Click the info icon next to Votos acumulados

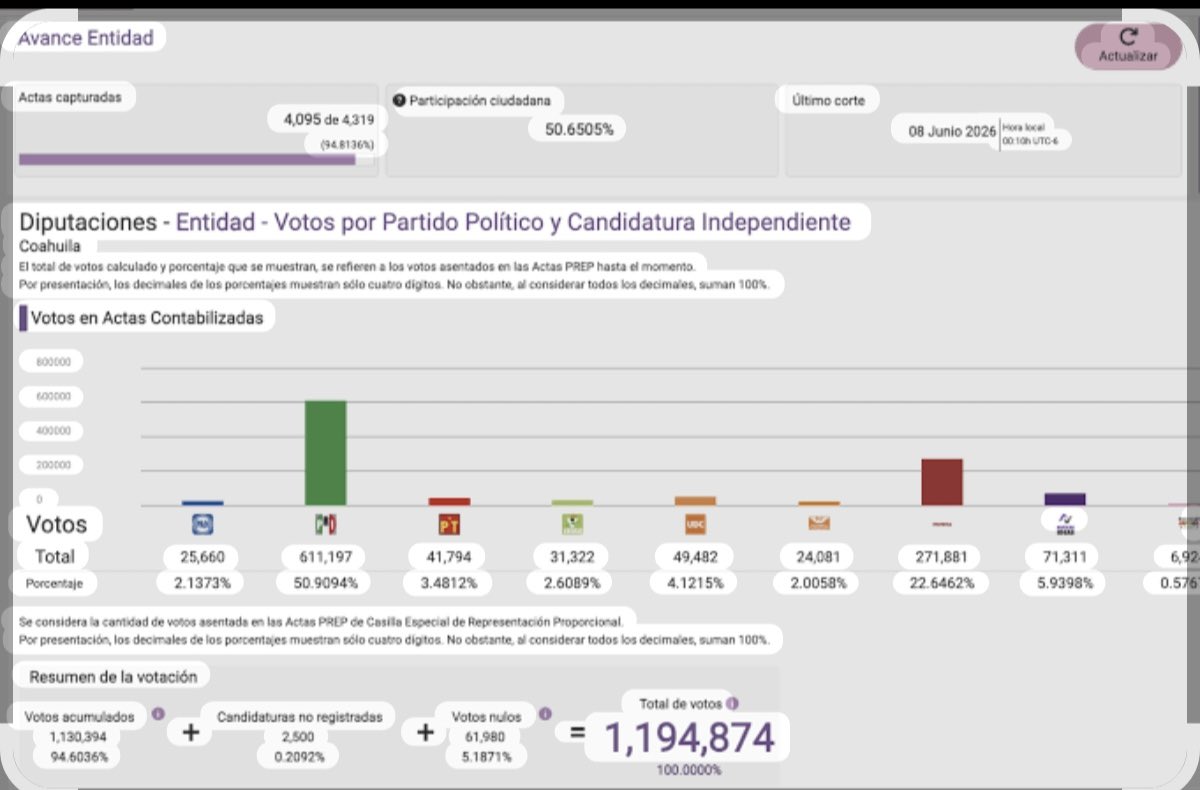(157, 715)
